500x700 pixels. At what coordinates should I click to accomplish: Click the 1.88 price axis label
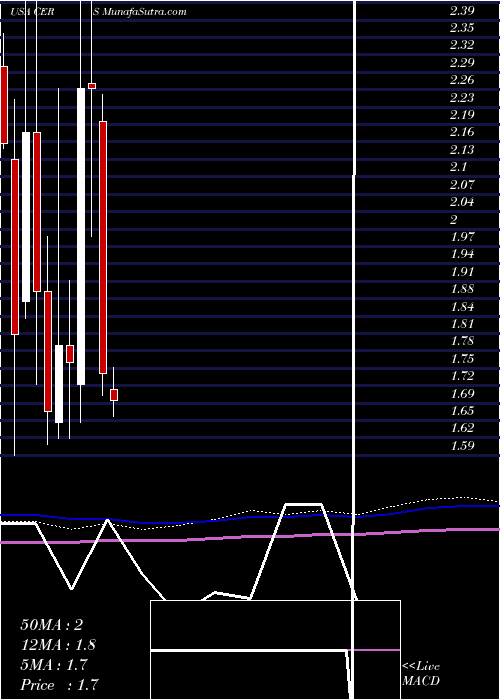pyautogui.click(x=462, y=289)
